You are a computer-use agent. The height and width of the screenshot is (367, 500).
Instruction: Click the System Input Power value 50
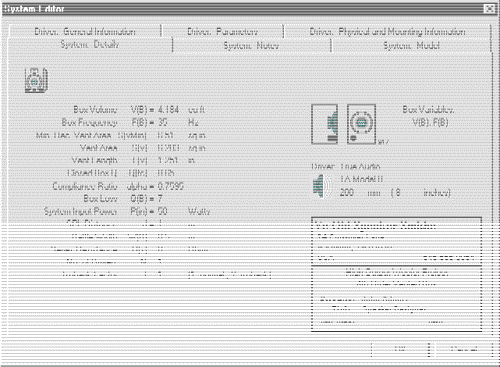pos(163,211)
